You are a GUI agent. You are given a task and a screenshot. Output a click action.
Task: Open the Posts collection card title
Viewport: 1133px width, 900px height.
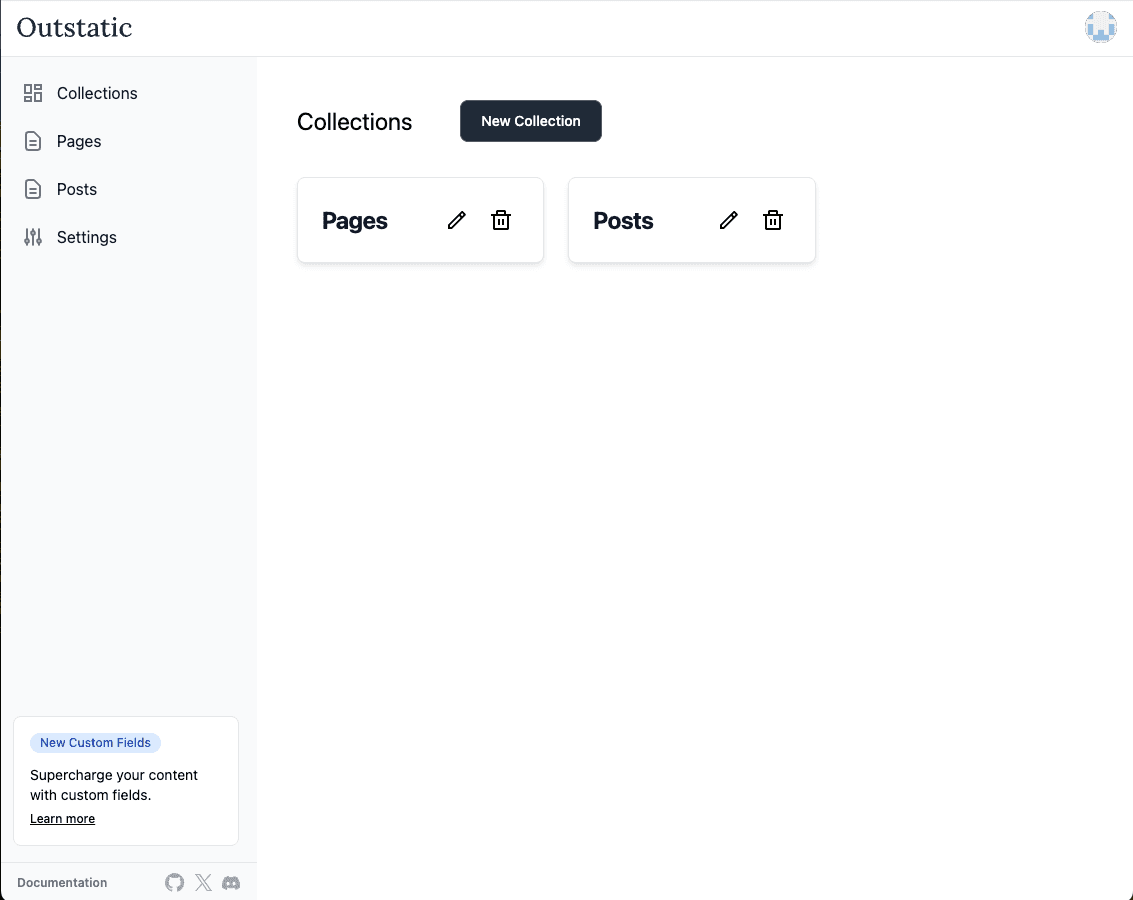(x=623, y=221)
